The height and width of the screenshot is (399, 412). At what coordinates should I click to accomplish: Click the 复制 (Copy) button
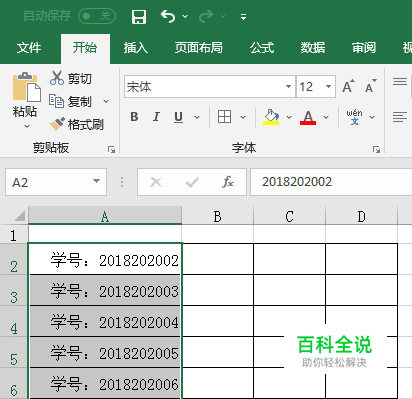(x=70, y=101)
